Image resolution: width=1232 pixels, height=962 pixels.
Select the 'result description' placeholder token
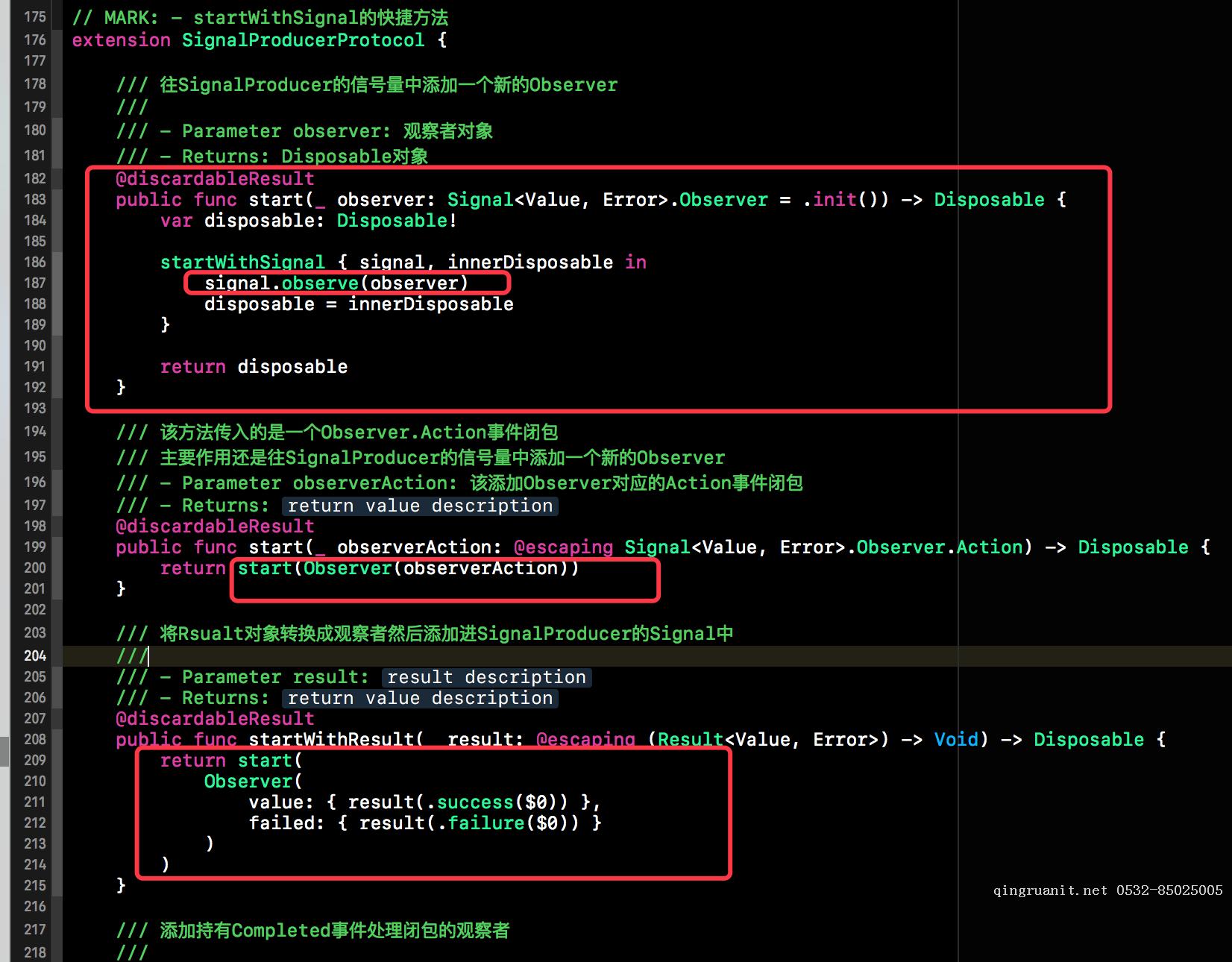(x=486, y=677)
